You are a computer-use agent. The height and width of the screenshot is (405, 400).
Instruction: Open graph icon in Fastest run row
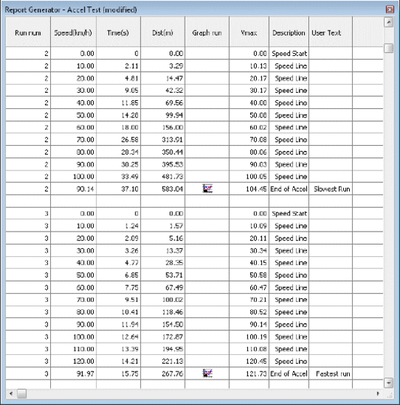207,373
